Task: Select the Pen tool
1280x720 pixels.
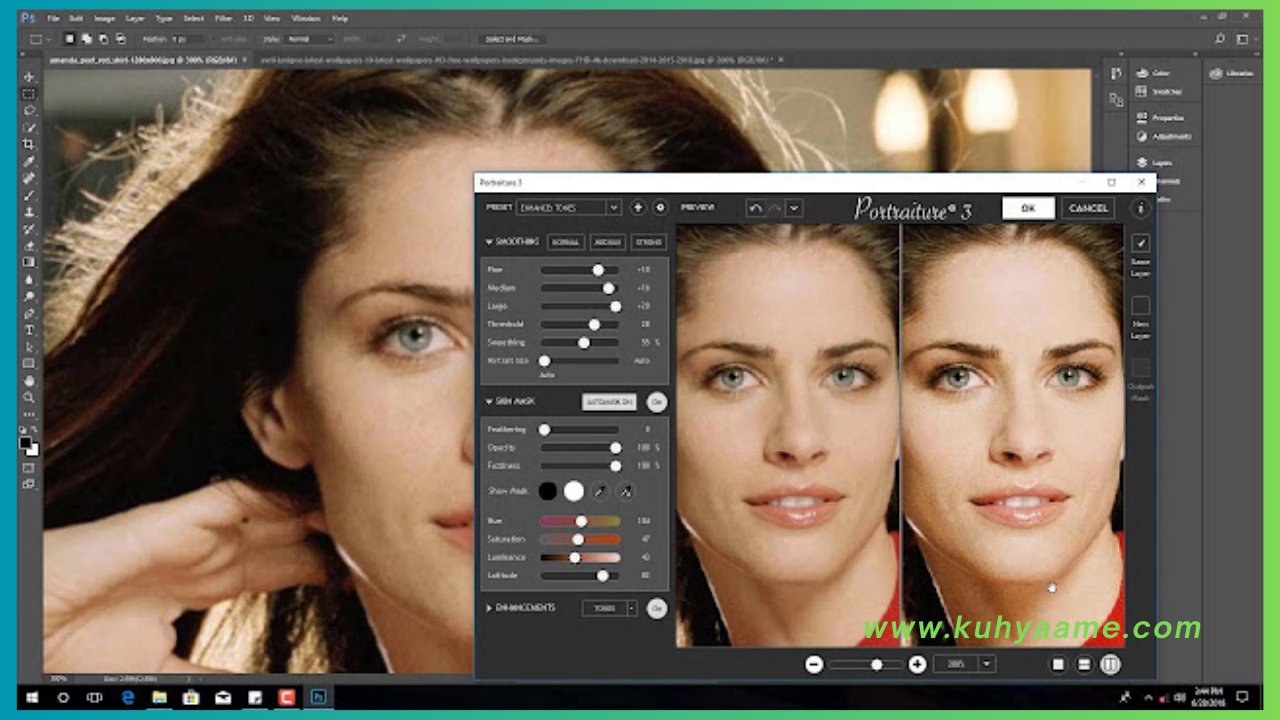Action: tap(29, 313)
